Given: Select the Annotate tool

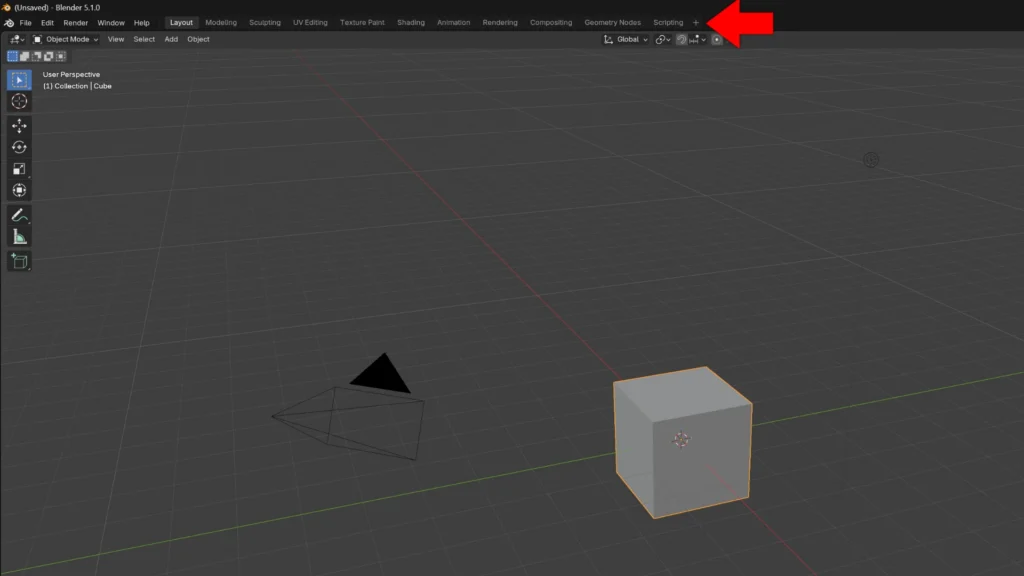Looking at the screenshot, I should click(19, 215).
